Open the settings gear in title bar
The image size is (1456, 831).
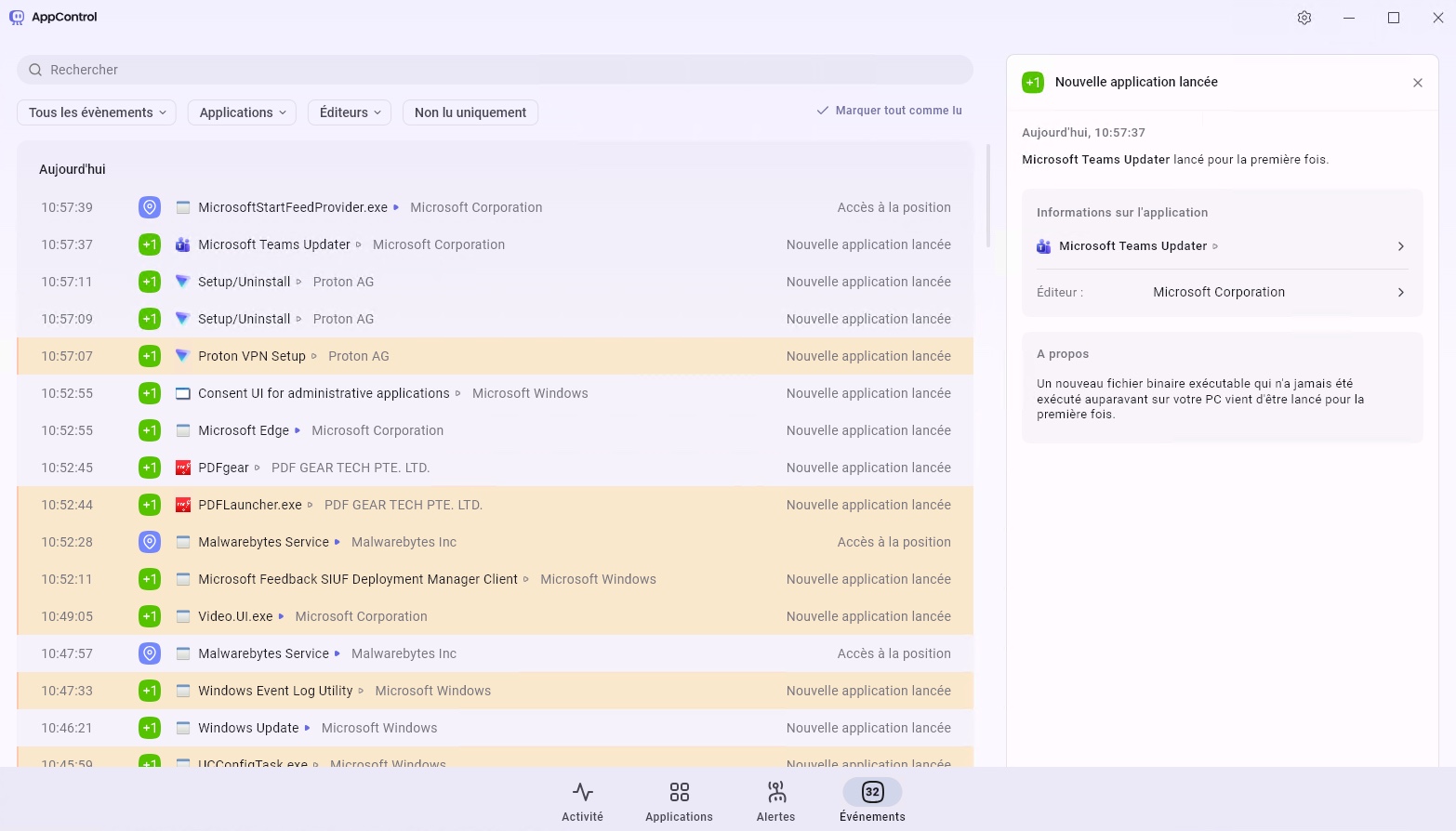point(1304,18)
